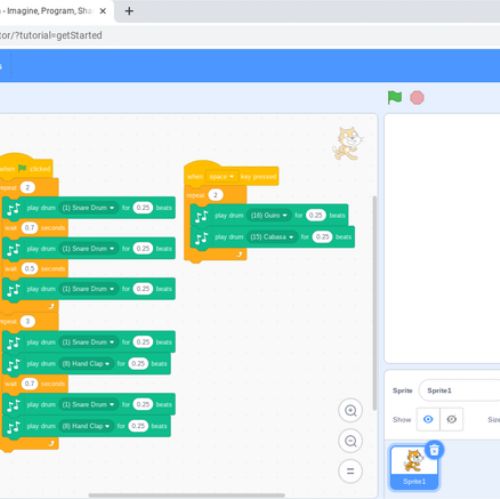Viewport: 500px width, 499px height.
Task: Reset workspace zoom with the equals button
Action: pos(350,471)
